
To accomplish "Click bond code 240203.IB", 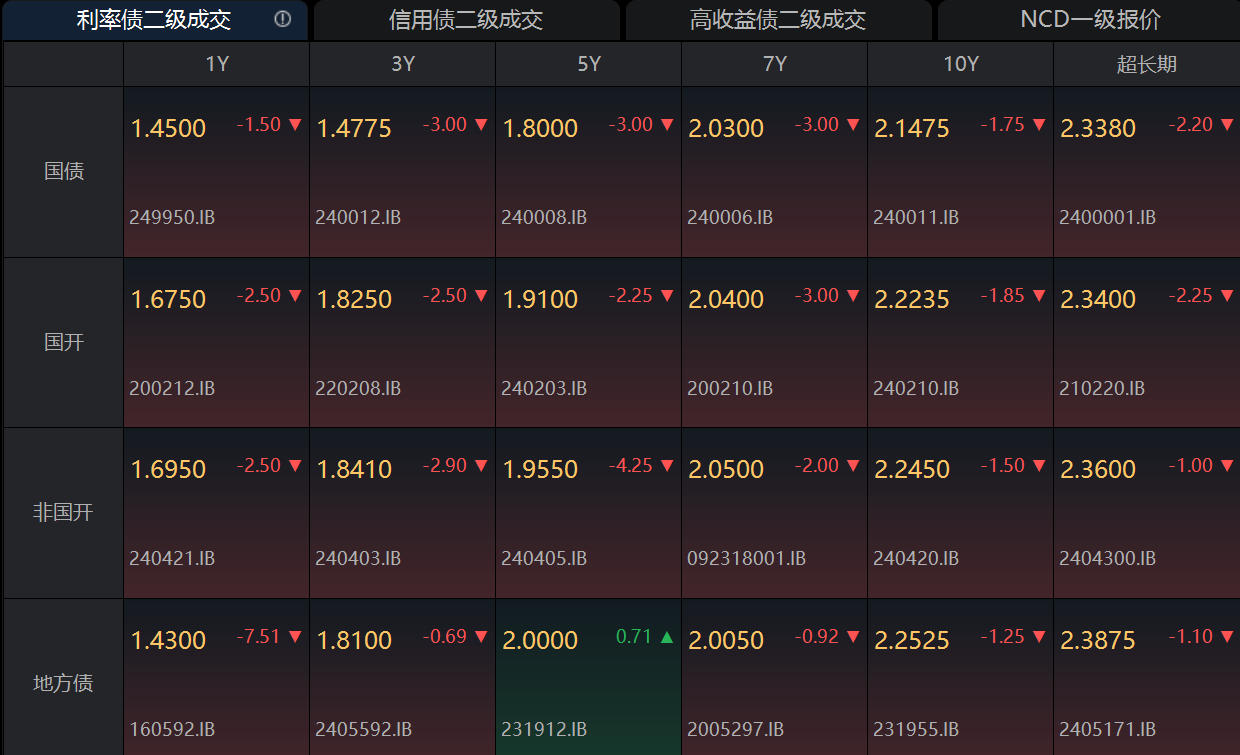I will (x=544, y=388).
